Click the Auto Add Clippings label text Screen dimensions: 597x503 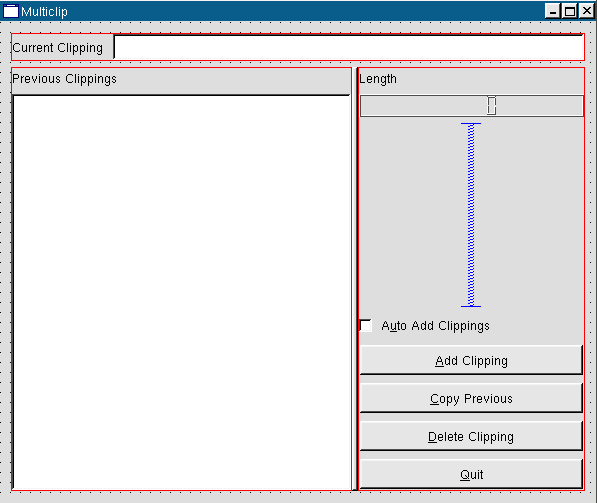[x=435, y=326]
